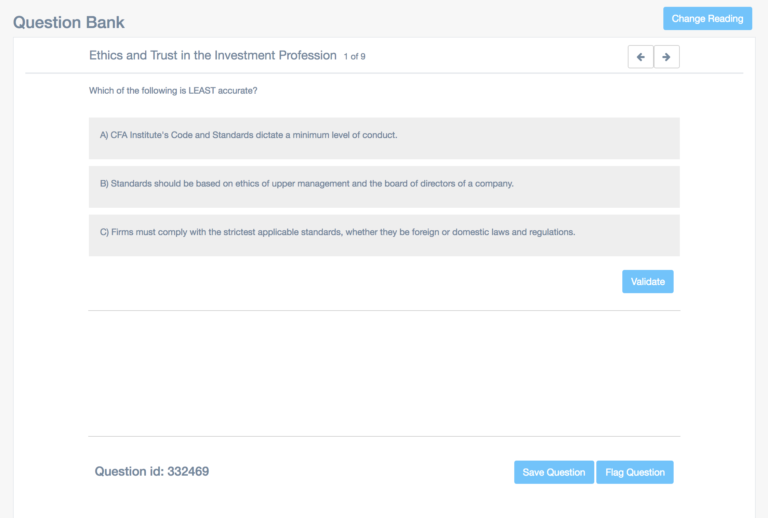Click the 'C)' letter of the third answer
768x518 pixels.
(104, 232)
